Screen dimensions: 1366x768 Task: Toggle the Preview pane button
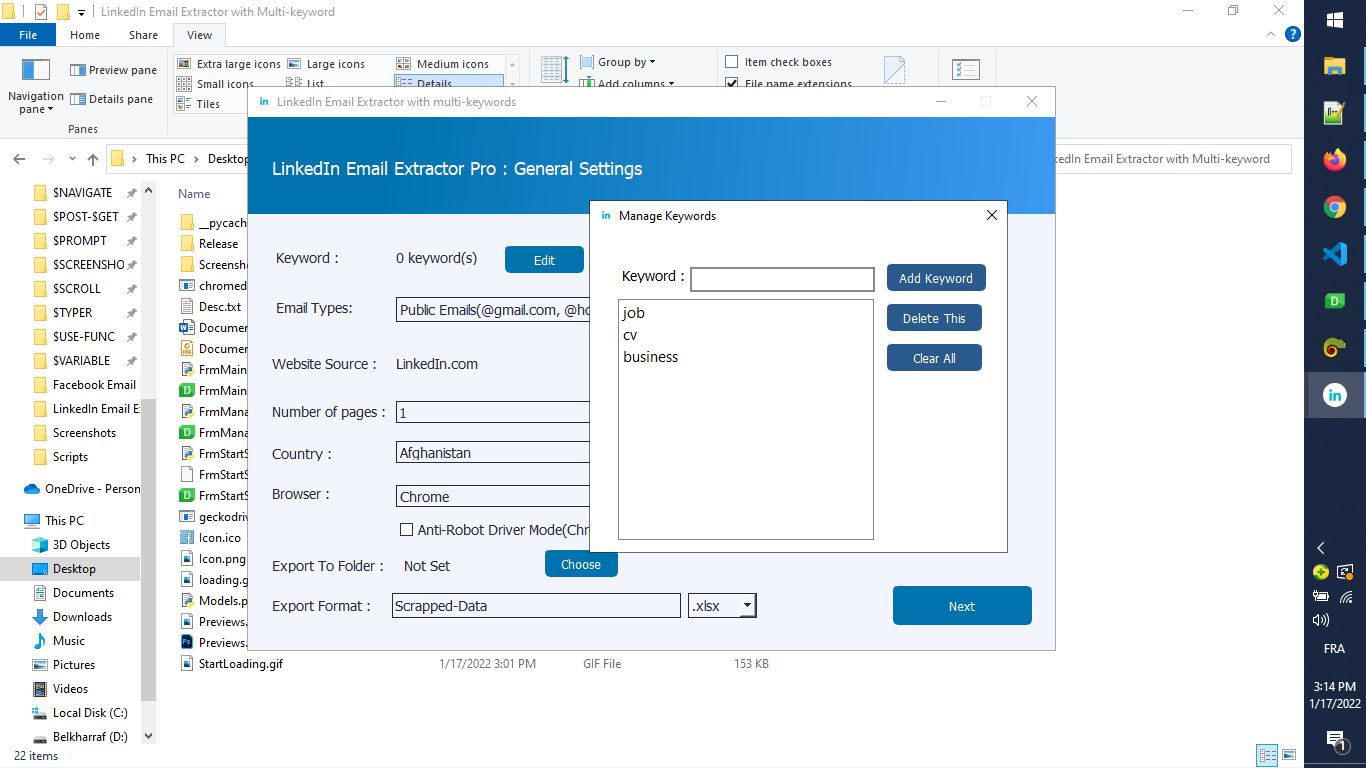tap(113, 70)
